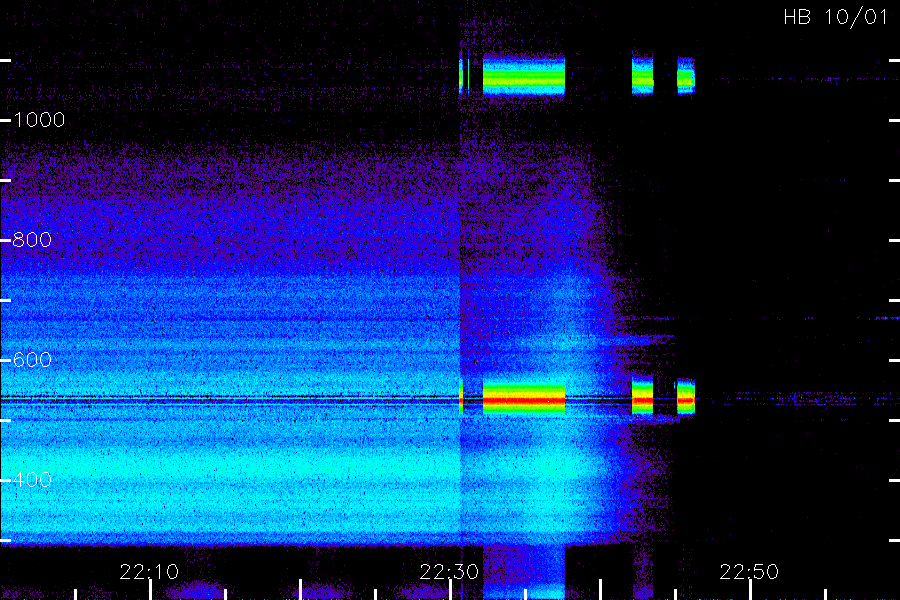Click the HB 10/01 header label
This screenshot has height=600, width=900.
pyautogui.click(x=835, y=17)
